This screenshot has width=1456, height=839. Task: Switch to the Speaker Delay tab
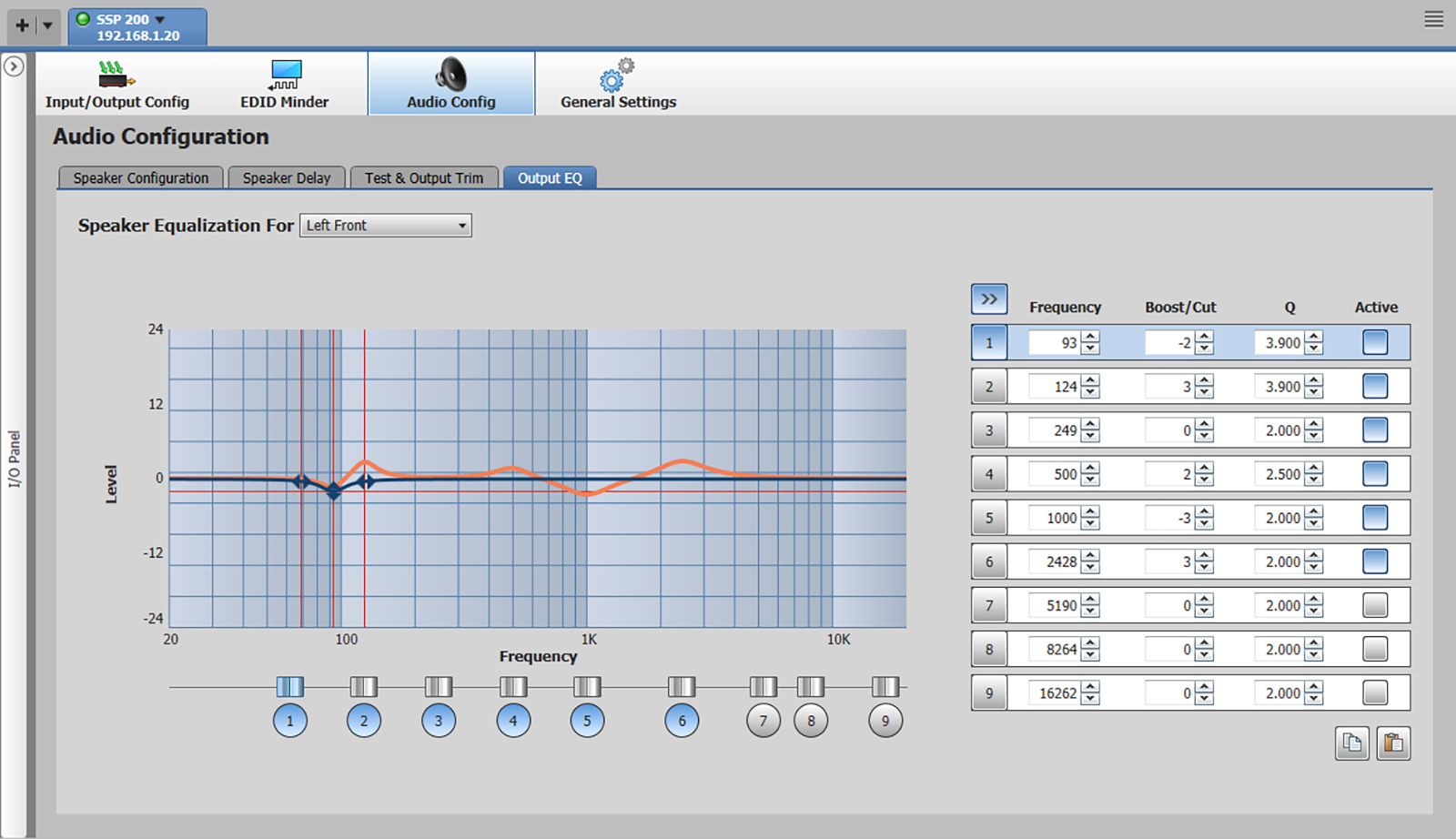click(287, 177)
